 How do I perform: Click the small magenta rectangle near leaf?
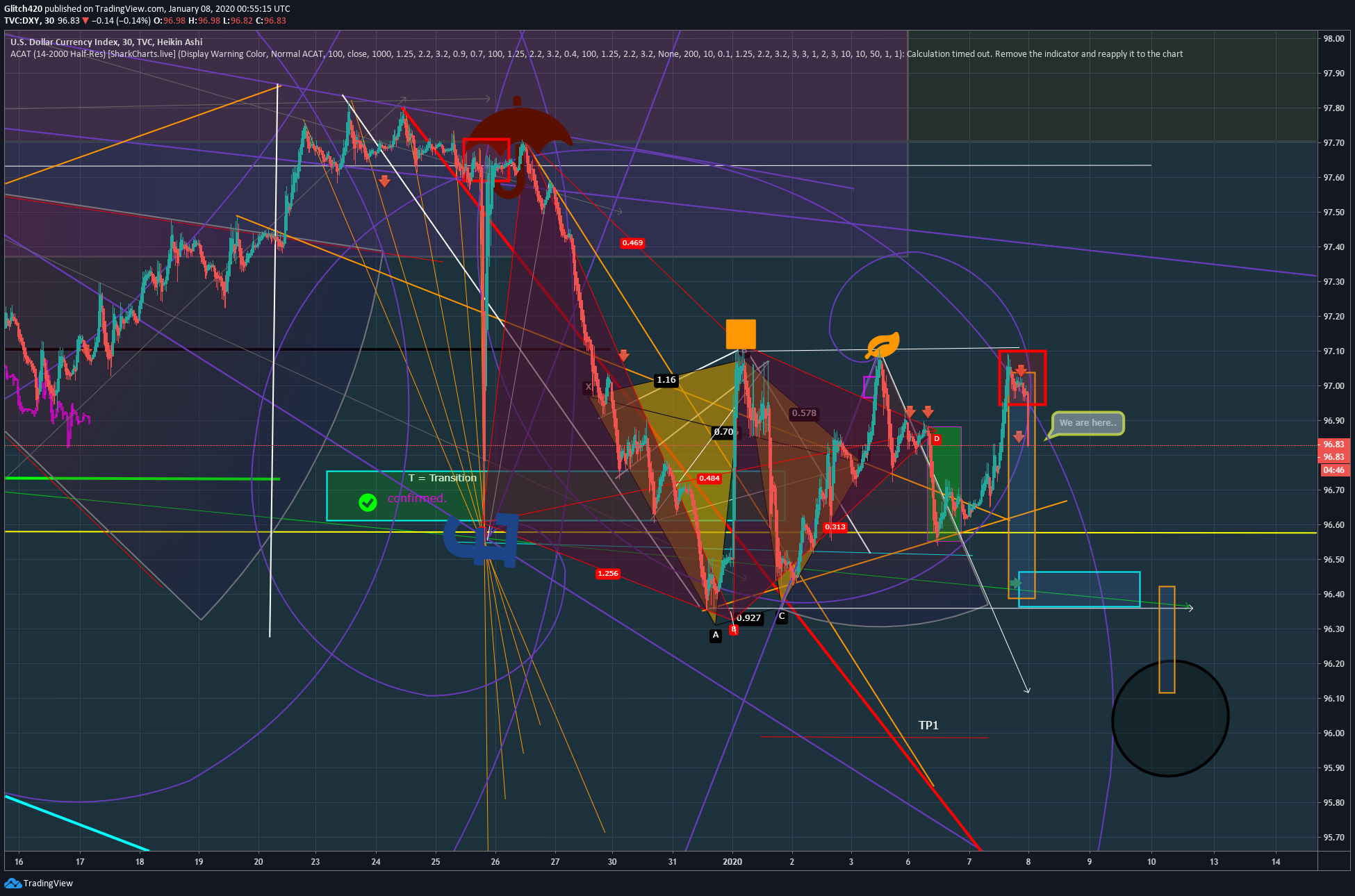(869, 387)
